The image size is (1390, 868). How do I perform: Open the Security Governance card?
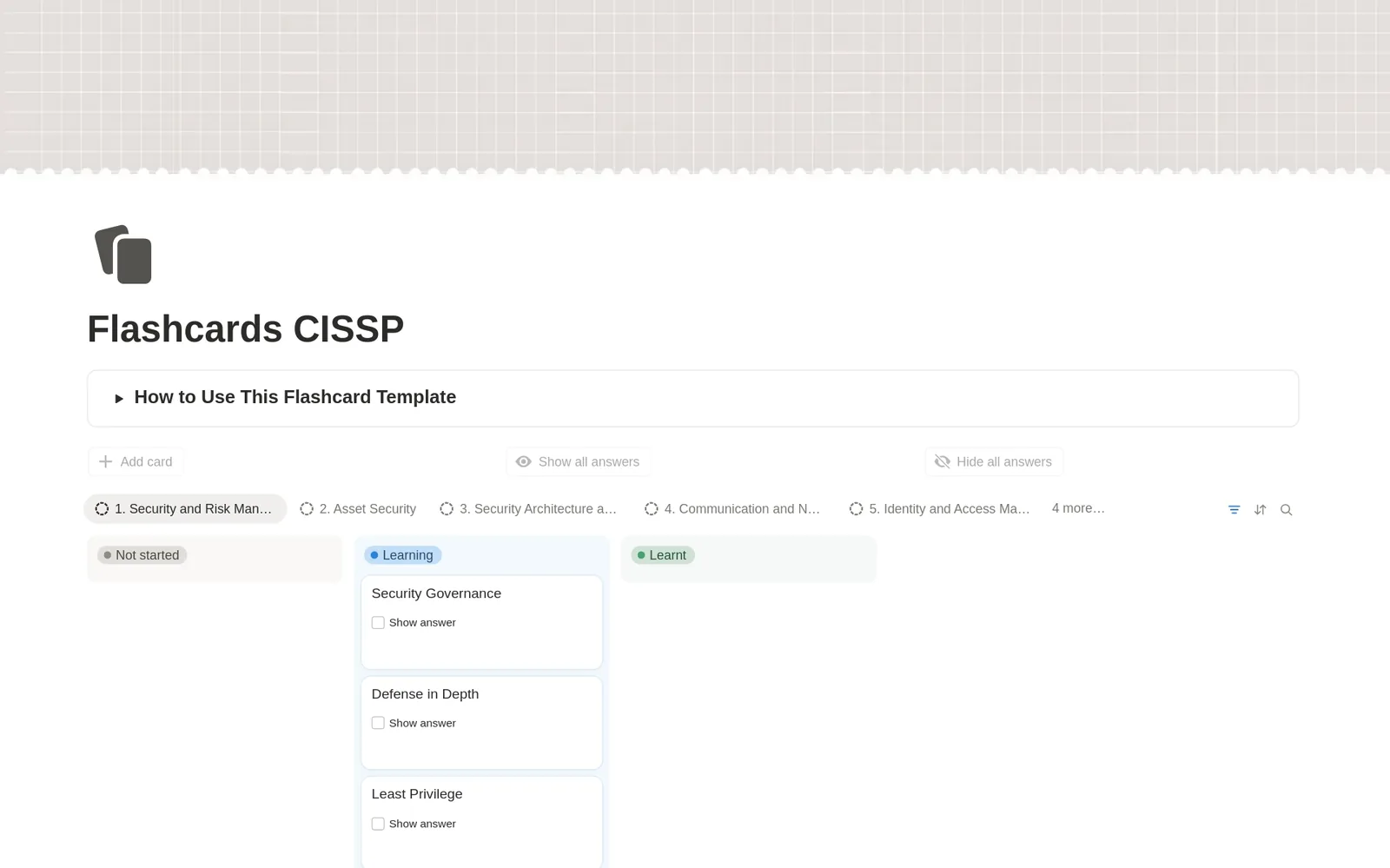click(x=481, y=622)
